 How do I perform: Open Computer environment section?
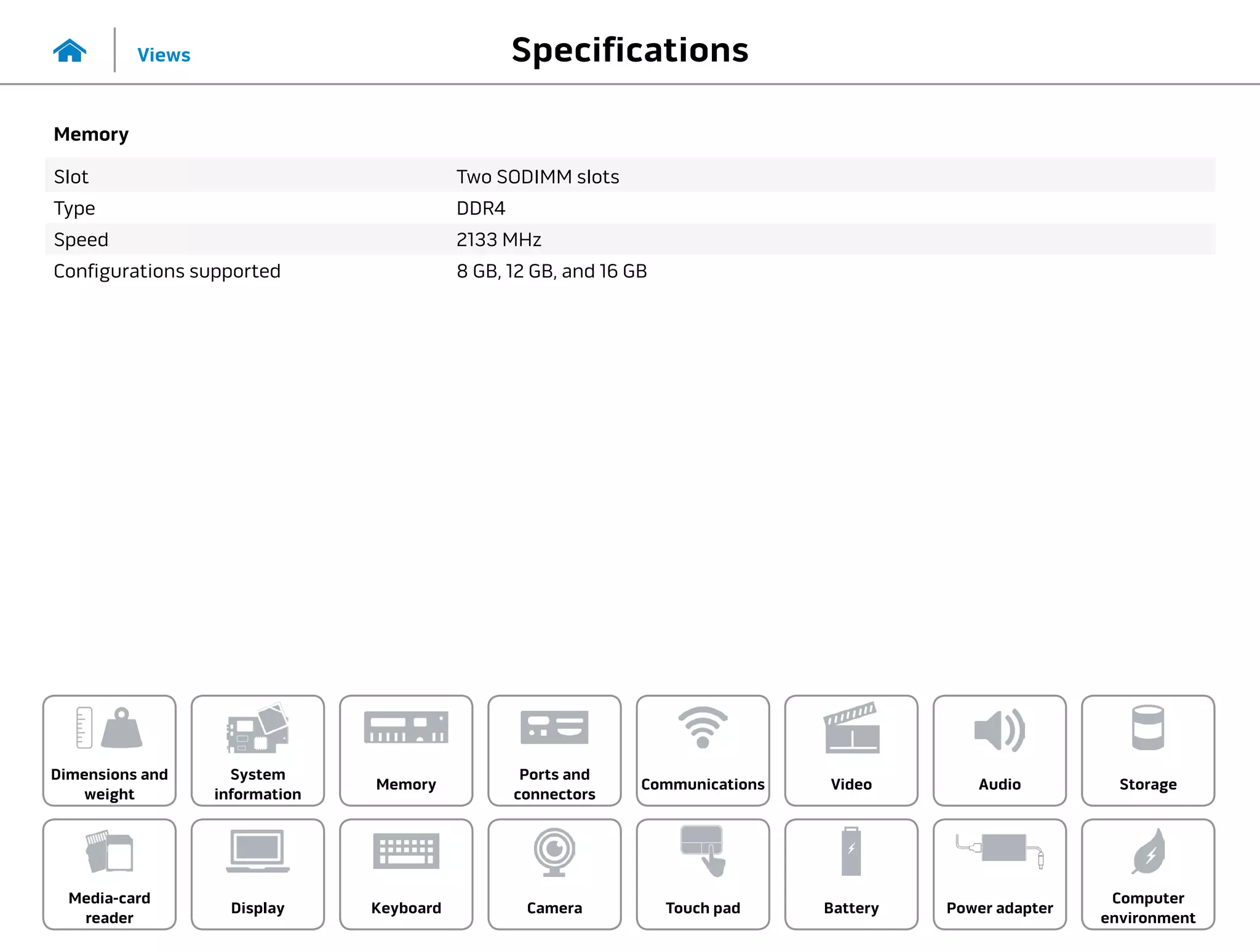(1147, 874)
